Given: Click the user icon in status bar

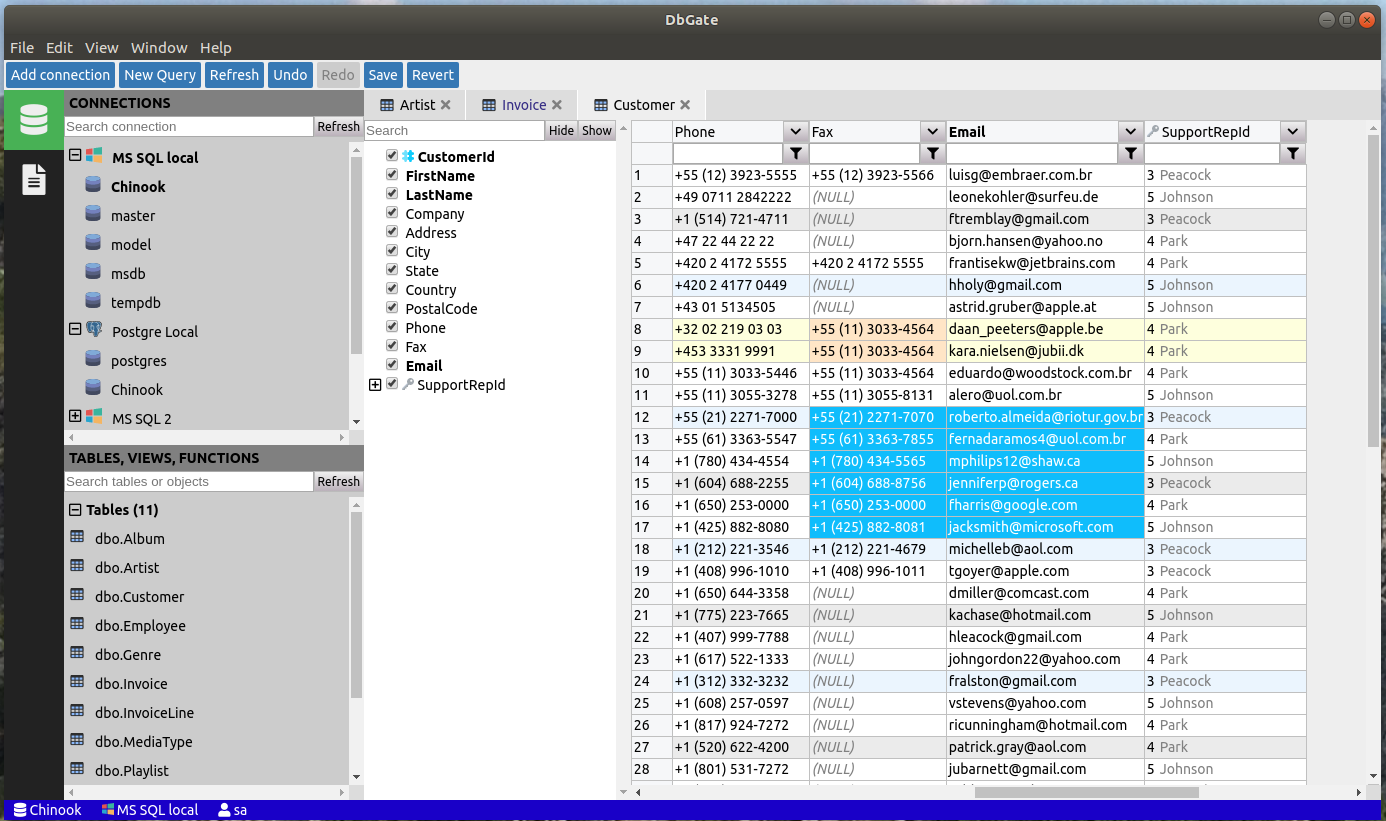Looking at the screenshot, I should click(x=224, y=810).
